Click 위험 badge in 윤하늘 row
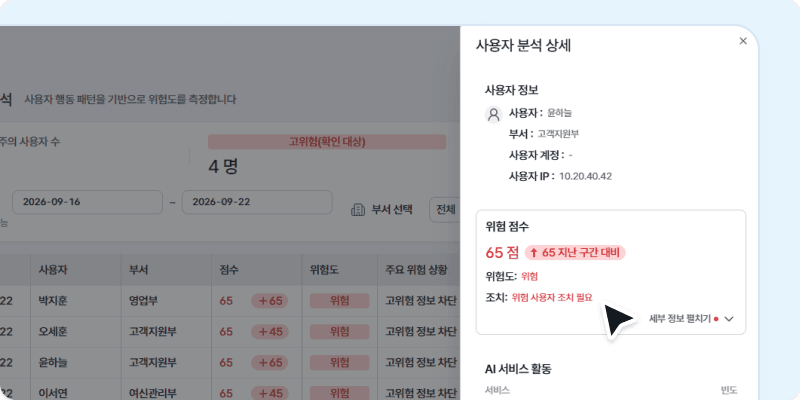This screenshot has width=800, height=400. coord(339,363)
